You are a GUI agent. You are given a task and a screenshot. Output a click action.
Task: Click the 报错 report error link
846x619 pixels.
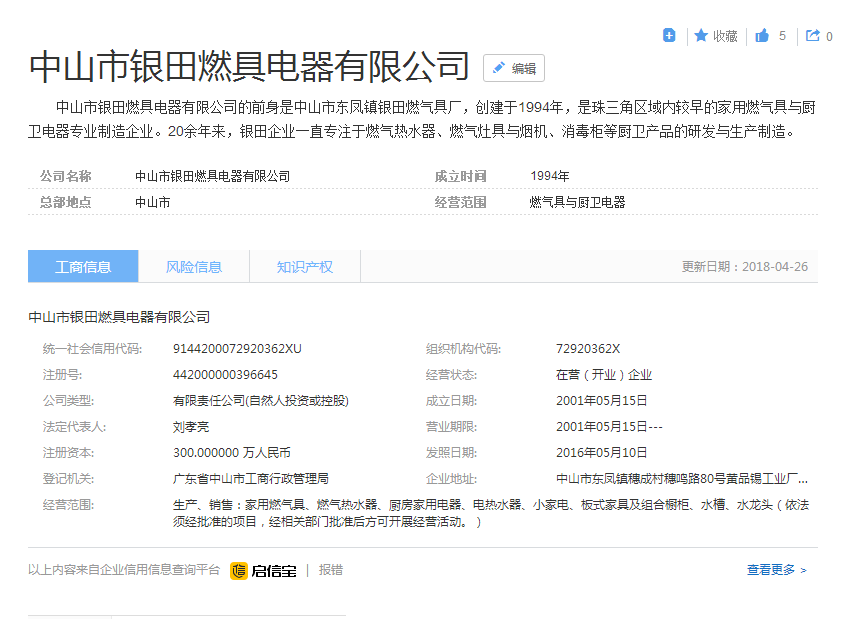coord(331,570)
